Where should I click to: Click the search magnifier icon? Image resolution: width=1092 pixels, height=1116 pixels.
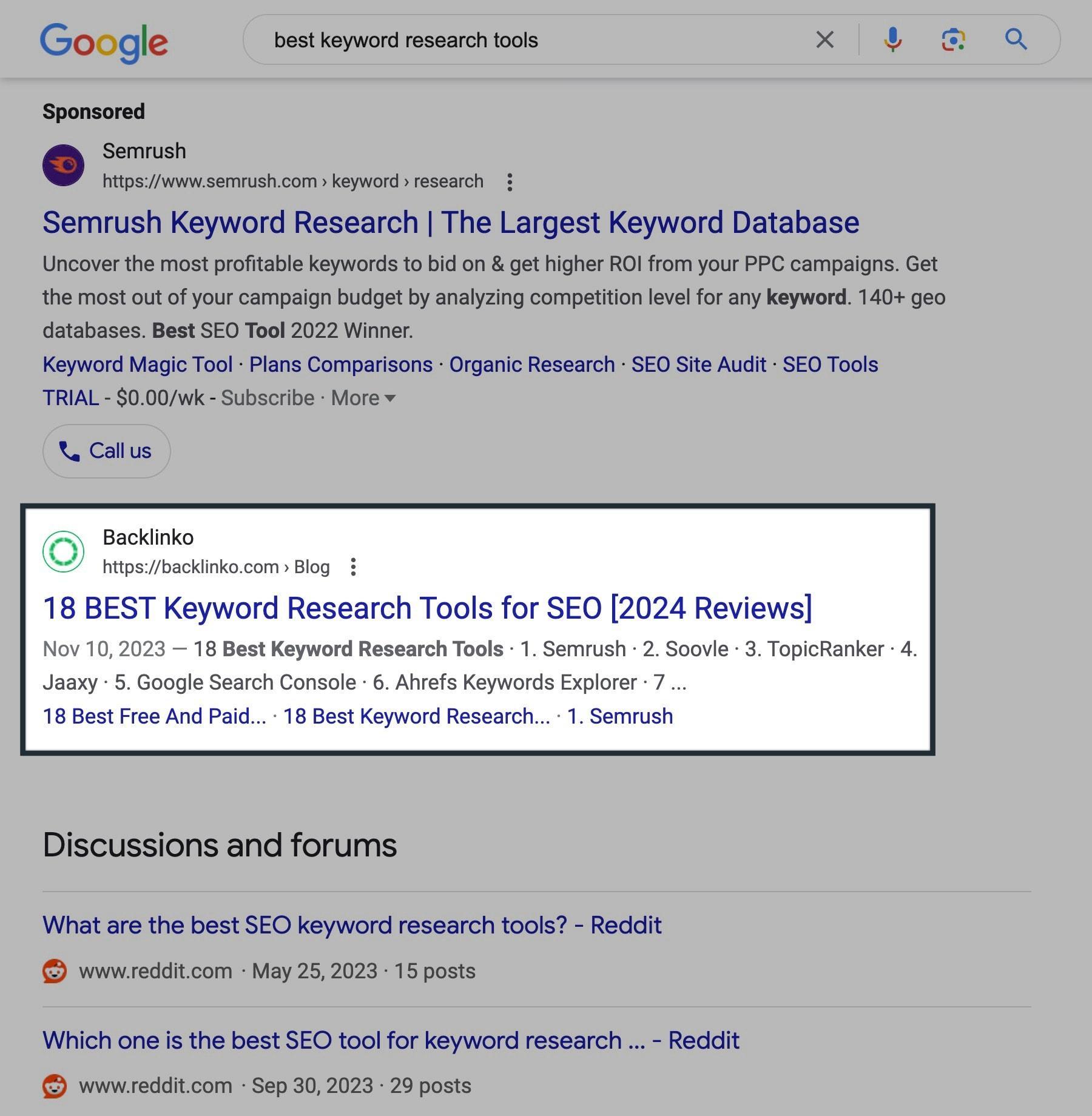coord(1017,40)
